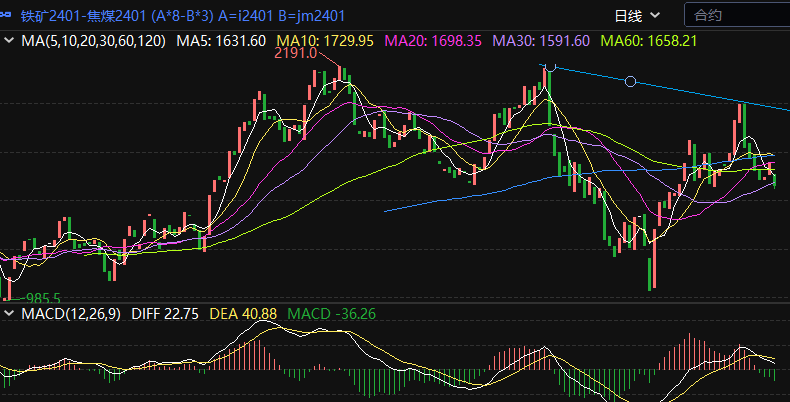Viewport: 790px width, 402px height.
Task: Select the MA(5,10,20,30,60,120) indicator label
Action: pyautogui.click(x=93, y=41)
